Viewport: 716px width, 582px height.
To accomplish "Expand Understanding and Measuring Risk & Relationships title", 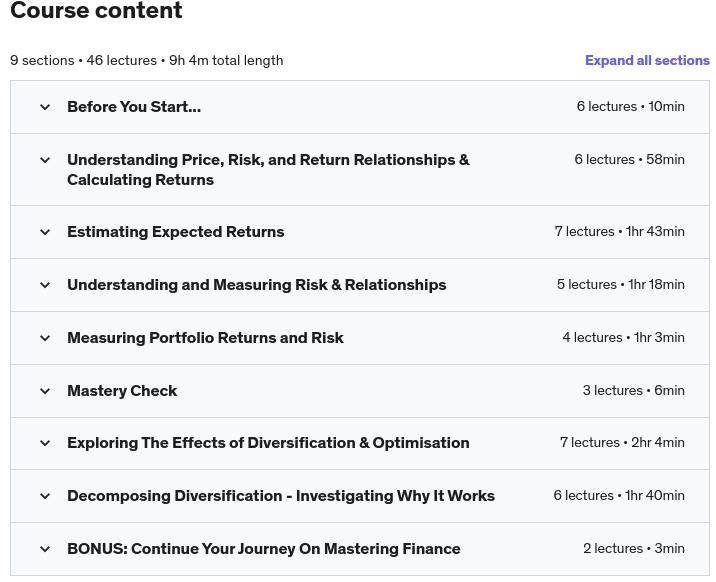I will pos(257,285).
